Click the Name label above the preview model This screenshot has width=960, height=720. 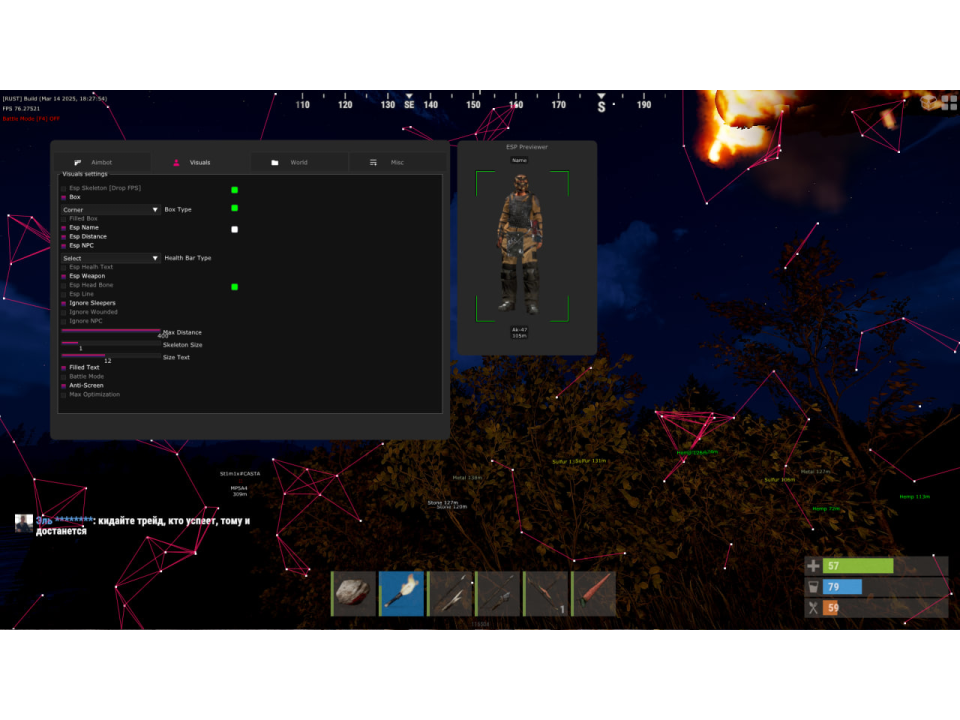(x=519, y=160)
